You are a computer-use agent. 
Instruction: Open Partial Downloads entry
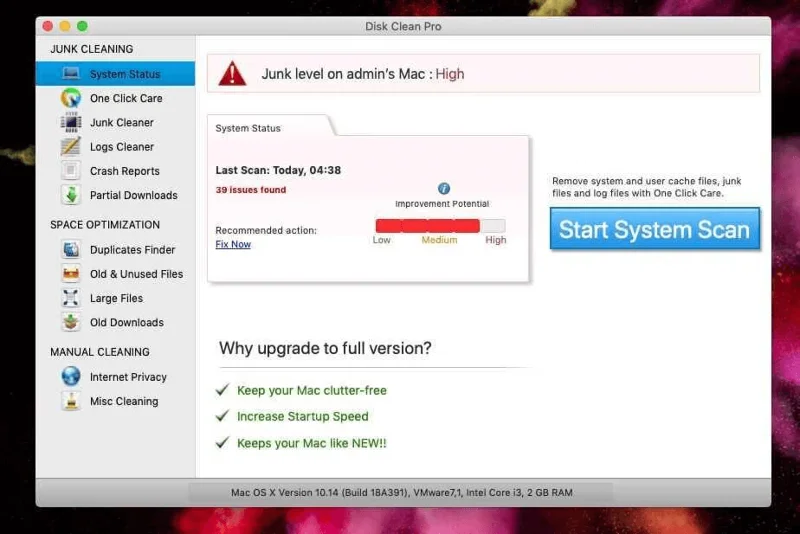pos(134,195)
